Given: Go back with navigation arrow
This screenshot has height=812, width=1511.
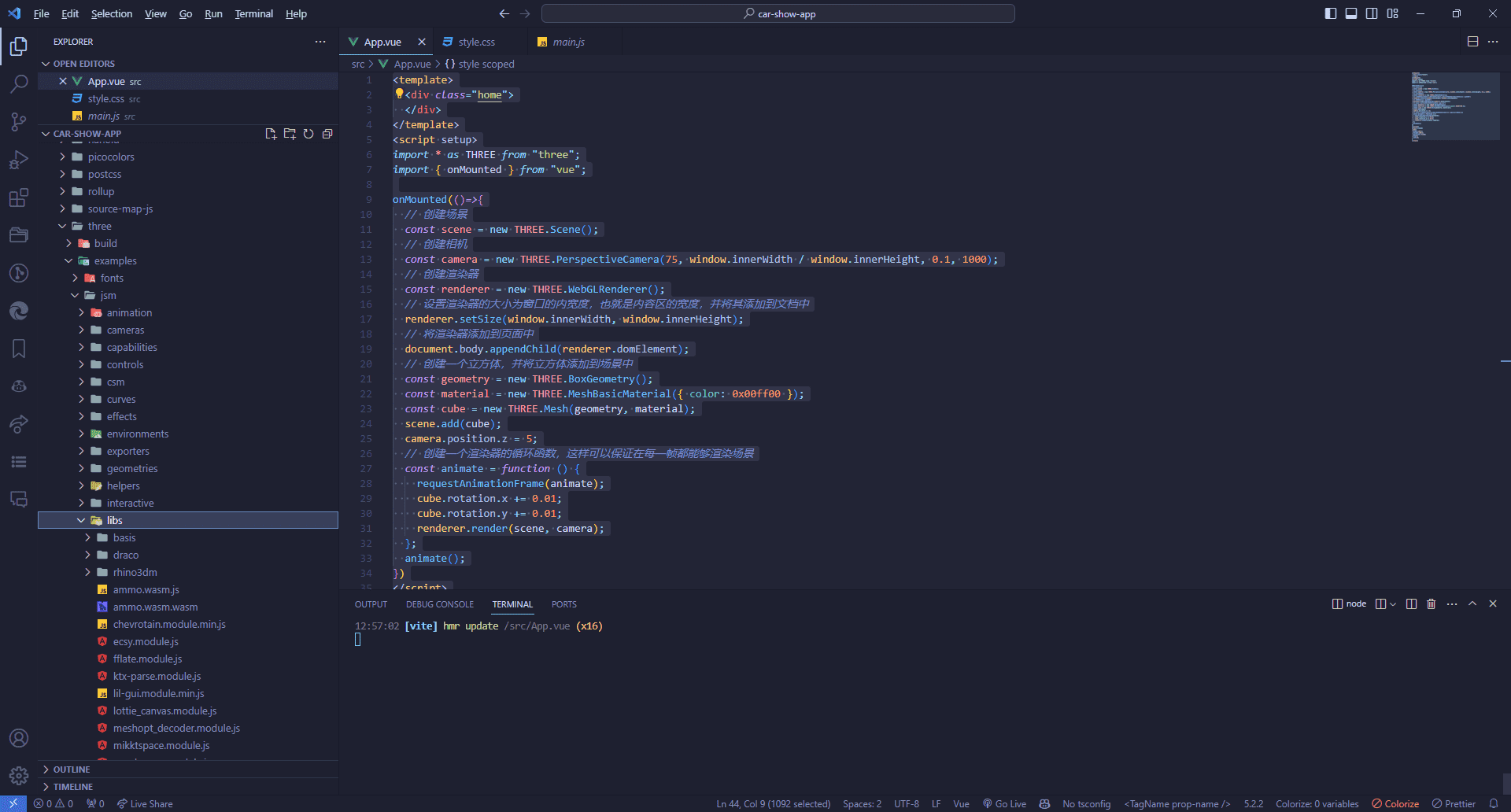Looking at the screenshot, I should click(x=504, y=13).
